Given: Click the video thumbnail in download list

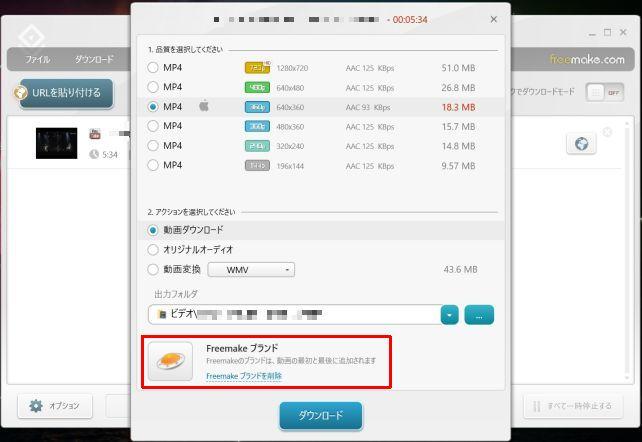Looking at the screenshot, I should click(x=57, y=143).
